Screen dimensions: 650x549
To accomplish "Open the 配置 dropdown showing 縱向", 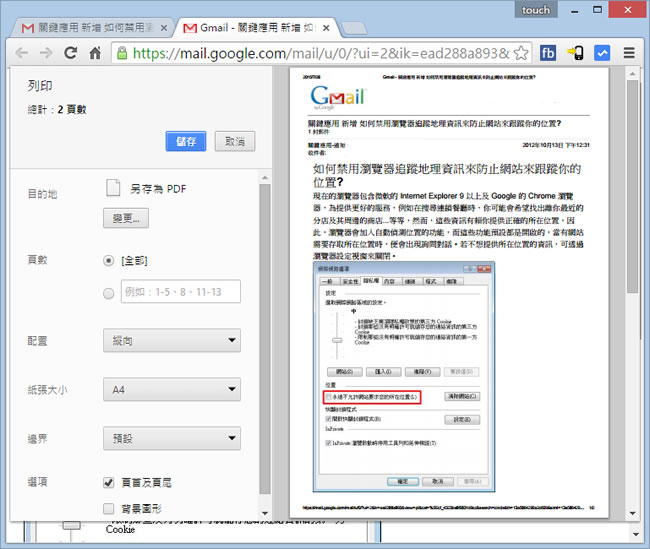I will 171,341.
